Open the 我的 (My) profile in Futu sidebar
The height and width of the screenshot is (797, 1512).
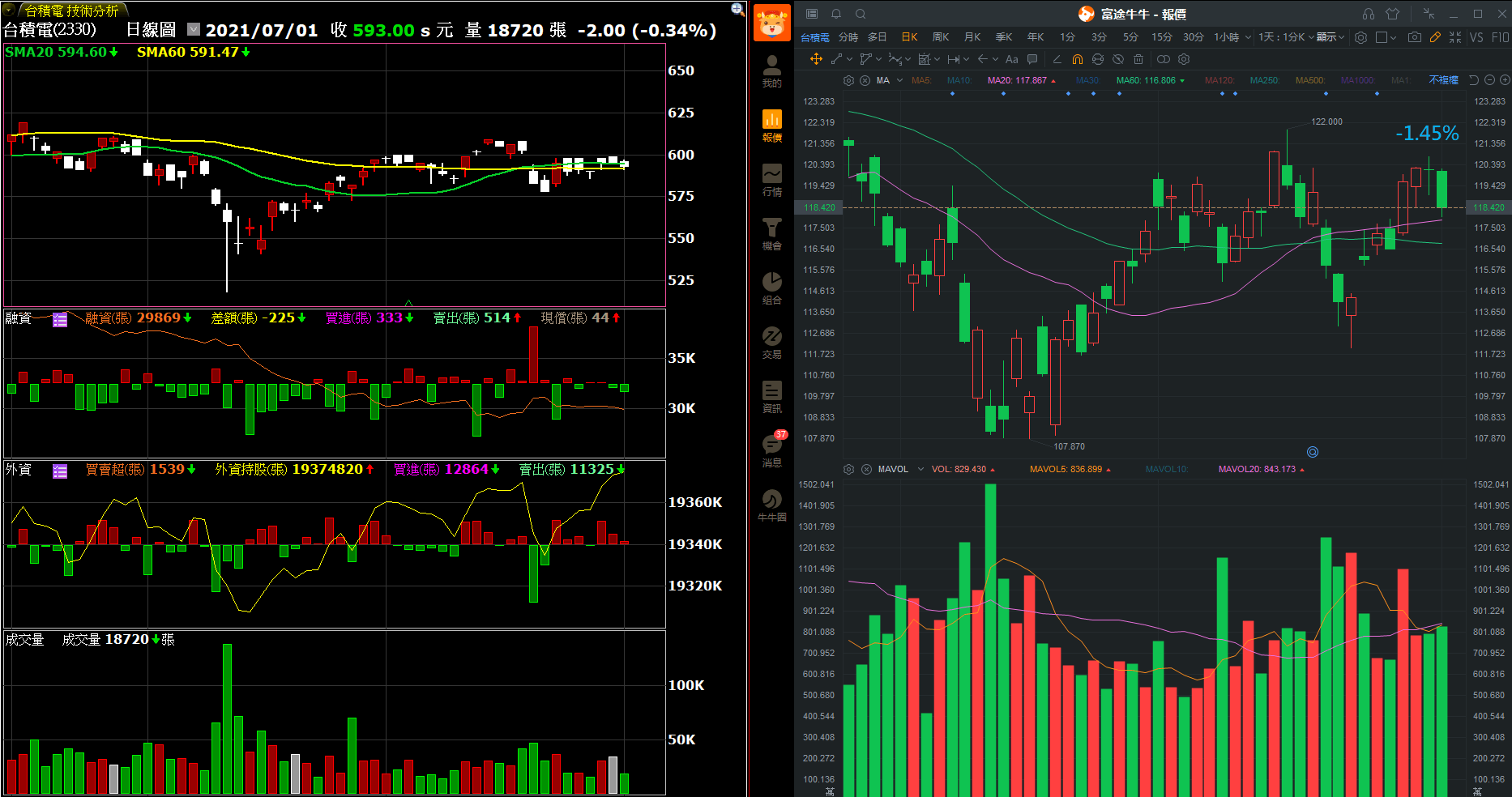[772, 71]
